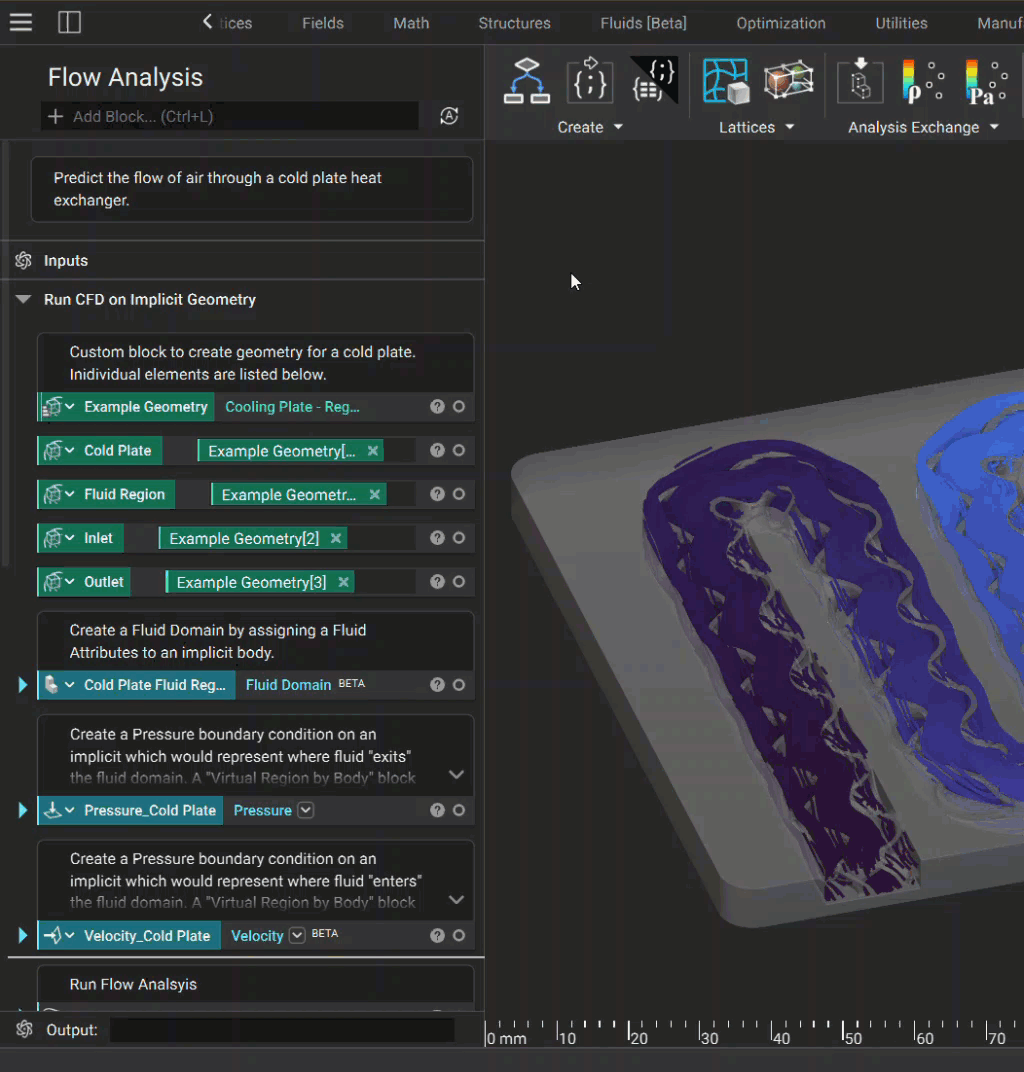This screenshot has width=1024, height=1072.
Task: Open help for the Inlet block
Action: click(437, 538)
